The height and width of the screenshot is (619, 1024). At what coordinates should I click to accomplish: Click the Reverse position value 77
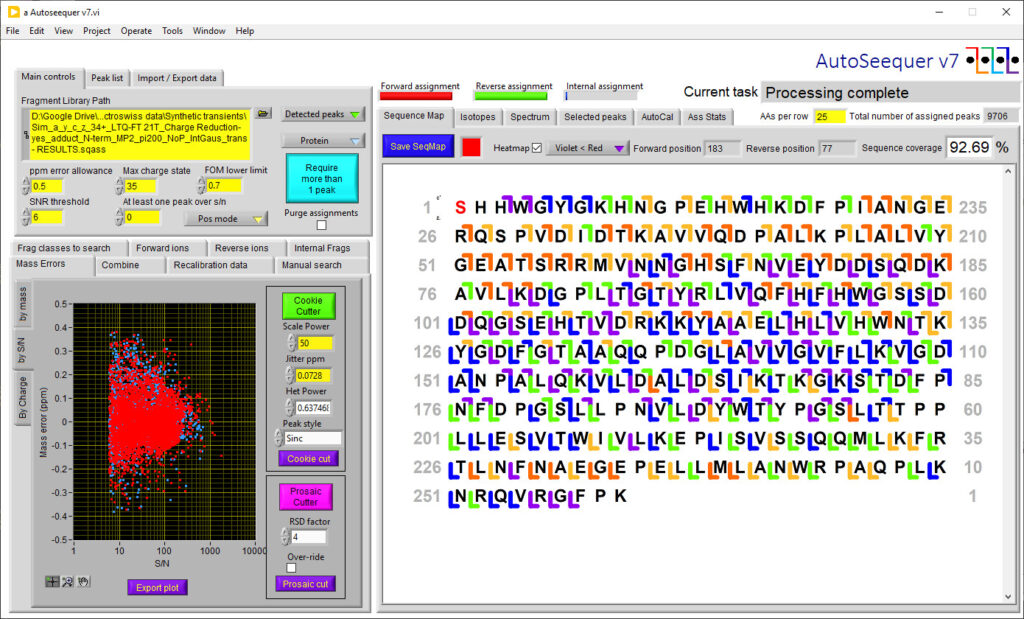point(837,148)
